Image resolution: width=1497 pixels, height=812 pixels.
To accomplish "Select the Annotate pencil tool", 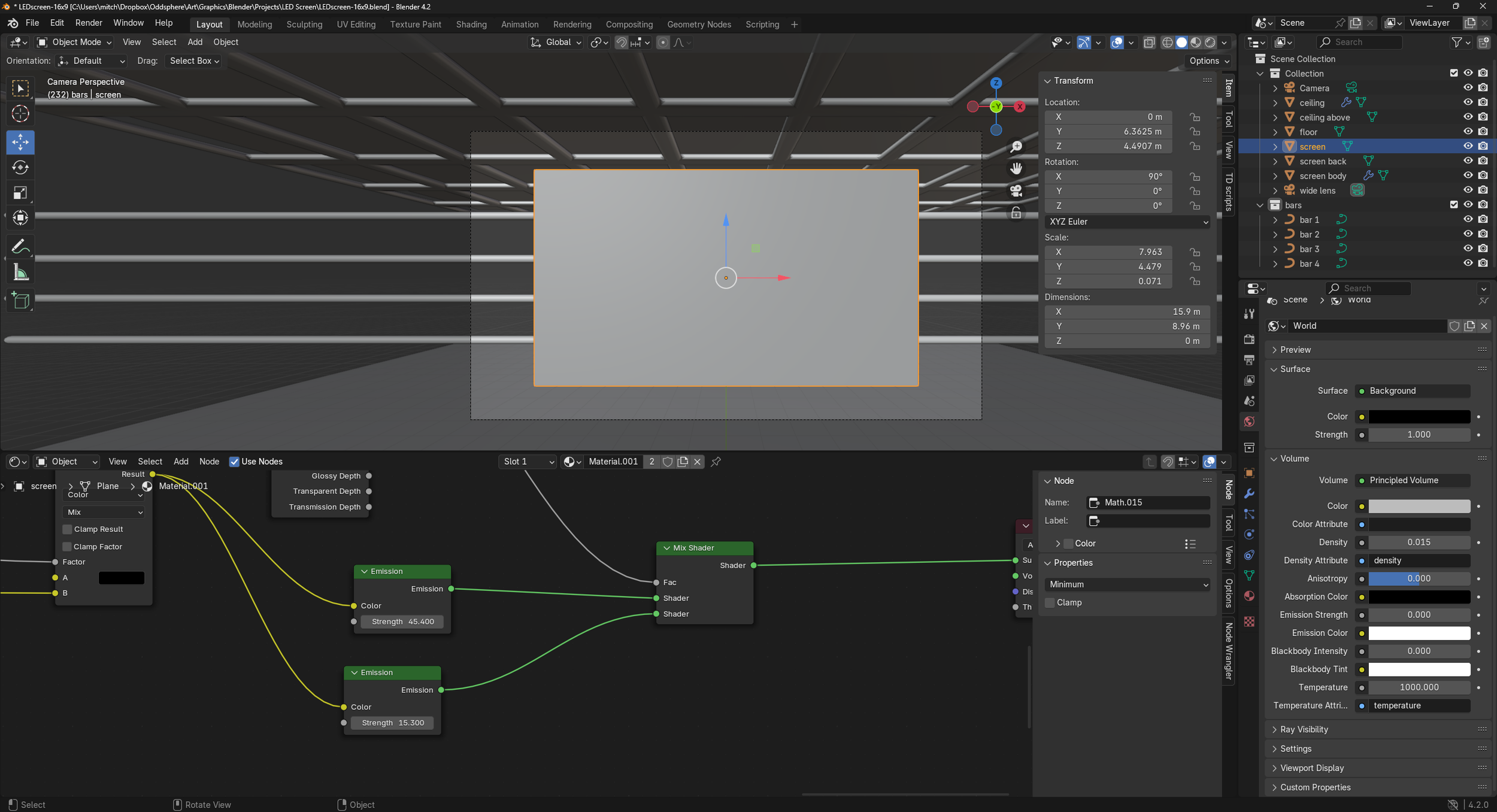I will (x=20, y=246).
